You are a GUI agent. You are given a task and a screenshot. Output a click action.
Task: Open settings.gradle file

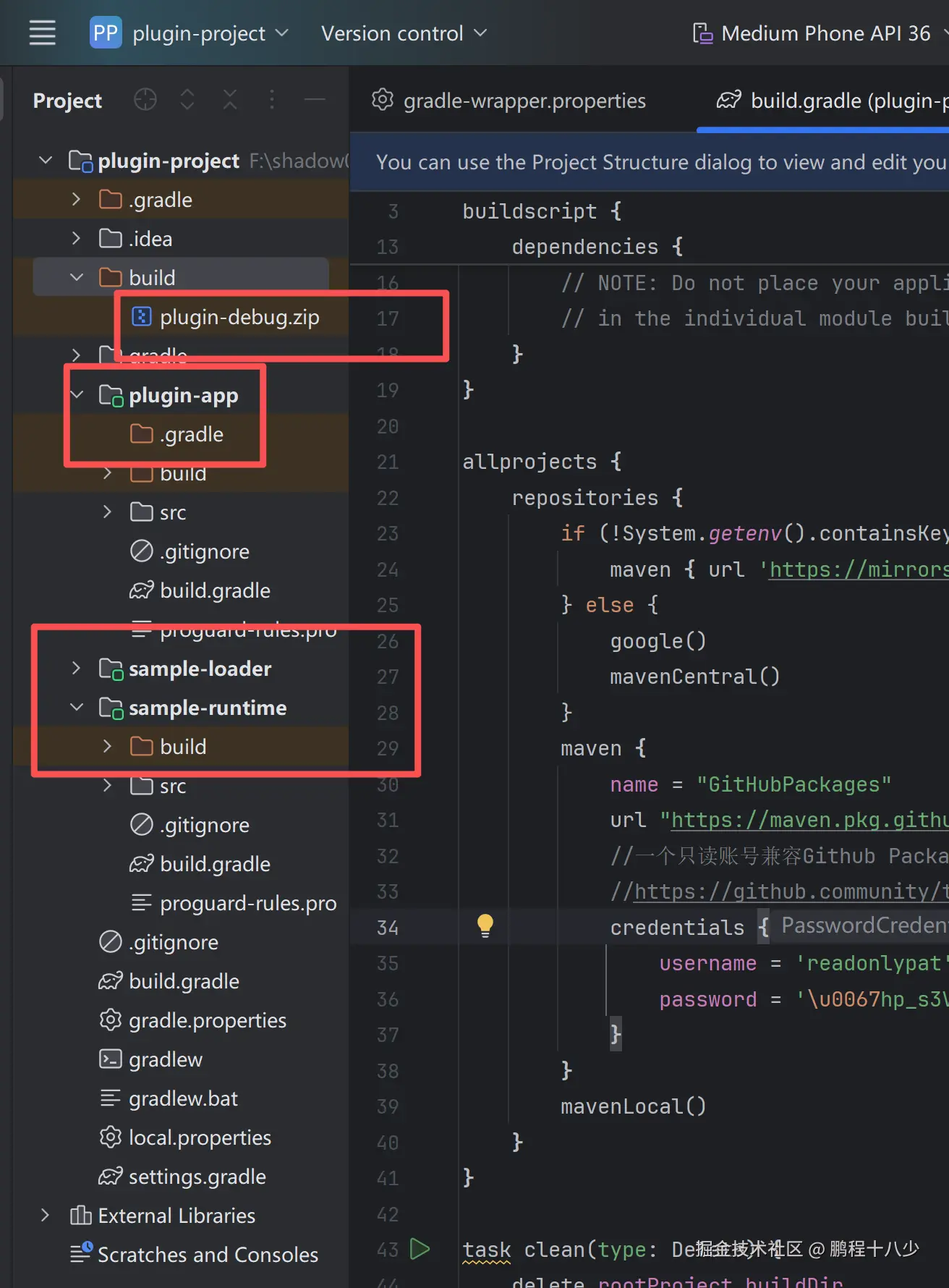click(x=197, y=1177)
